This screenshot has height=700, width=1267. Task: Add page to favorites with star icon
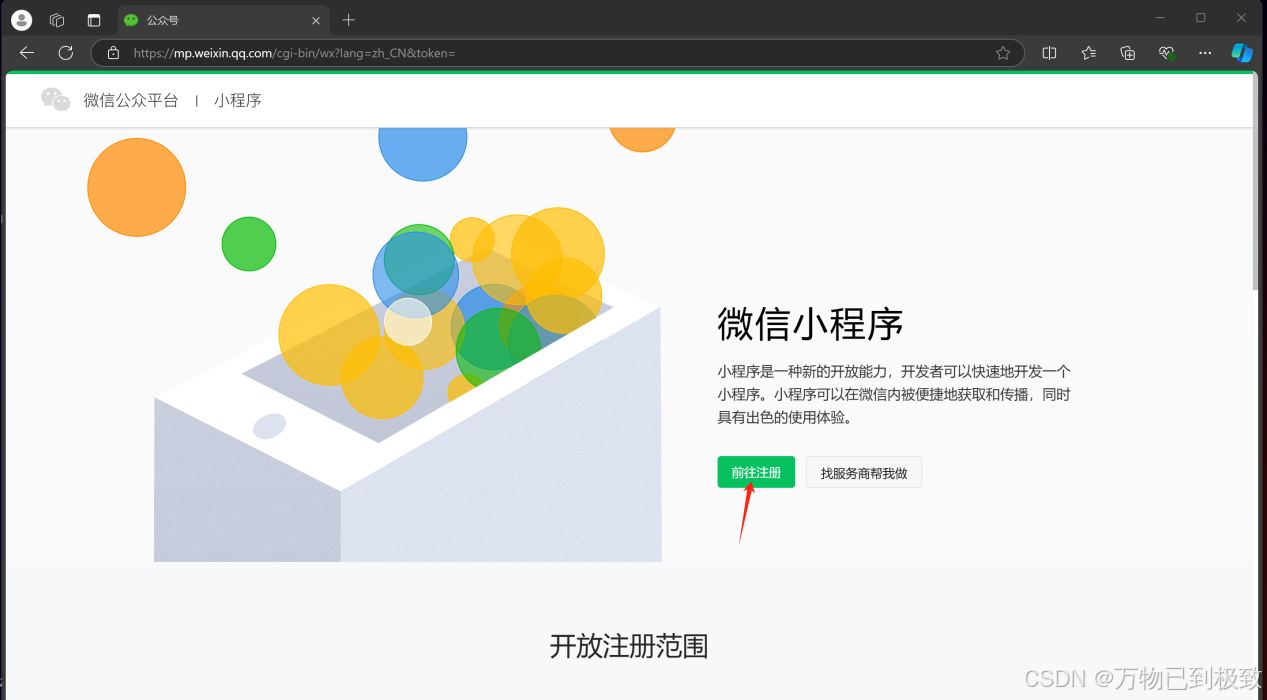1003,53
